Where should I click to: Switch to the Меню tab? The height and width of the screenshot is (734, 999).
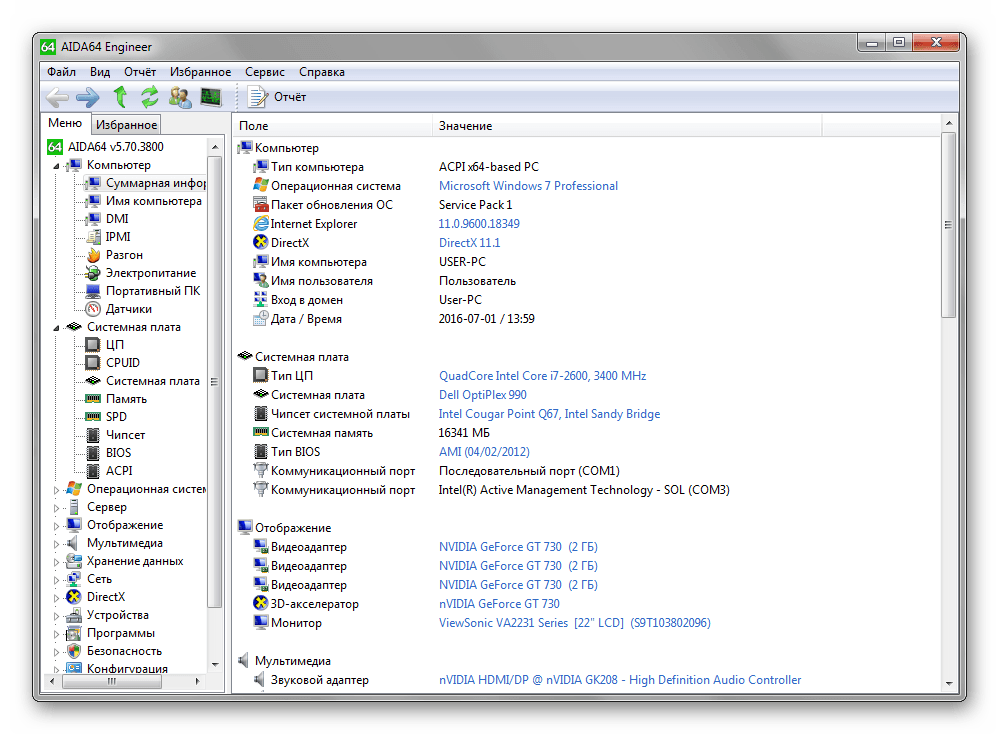point(65,123)
